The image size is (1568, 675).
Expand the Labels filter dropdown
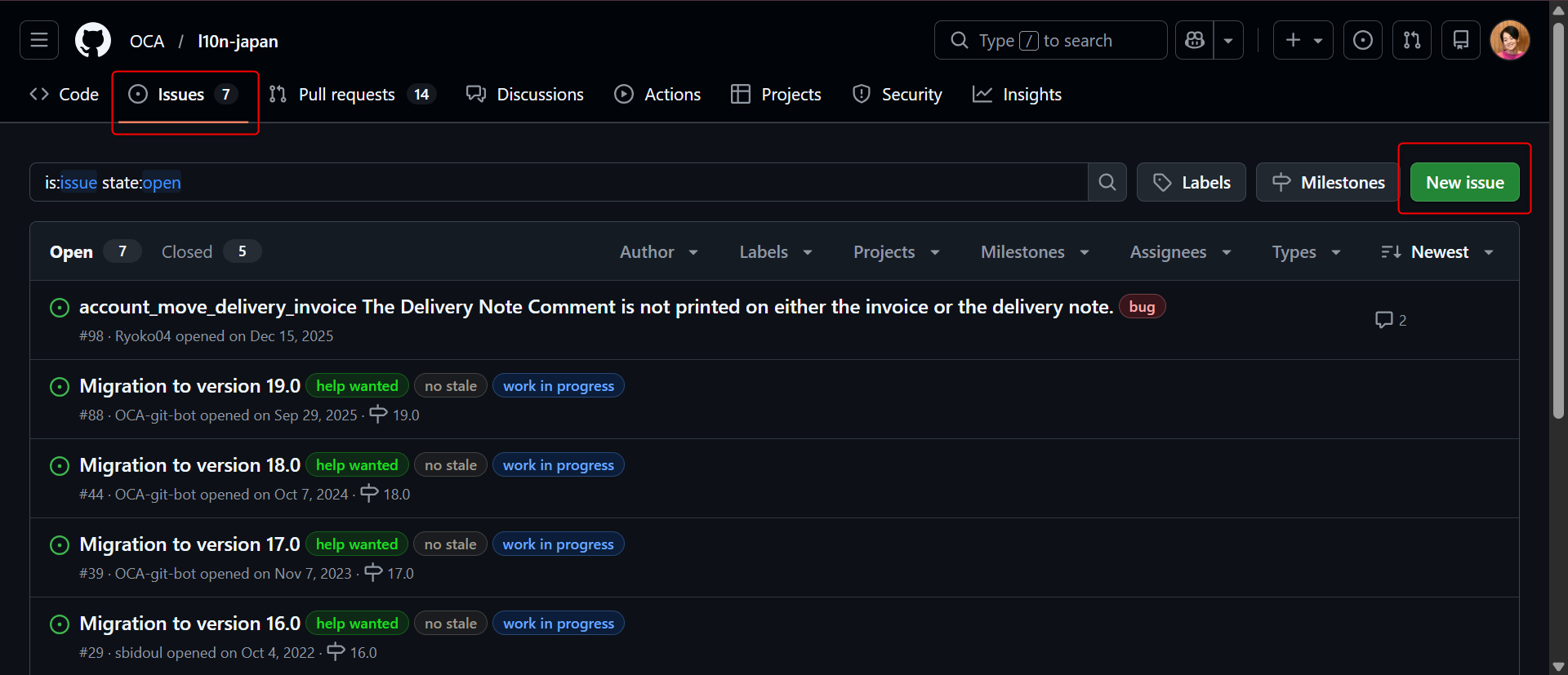coord(776,252)
